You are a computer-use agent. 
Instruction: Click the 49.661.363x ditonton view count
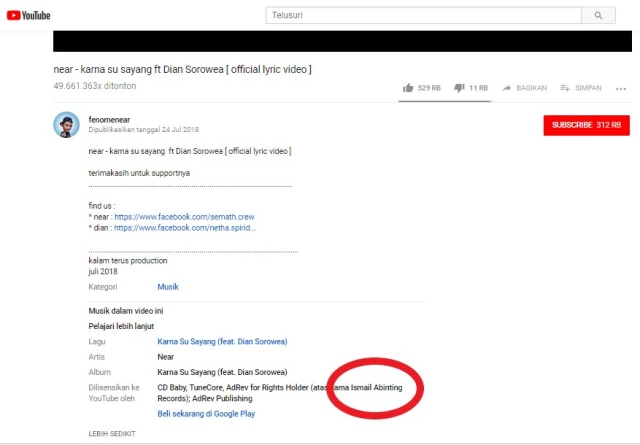(x=95, y=86)
